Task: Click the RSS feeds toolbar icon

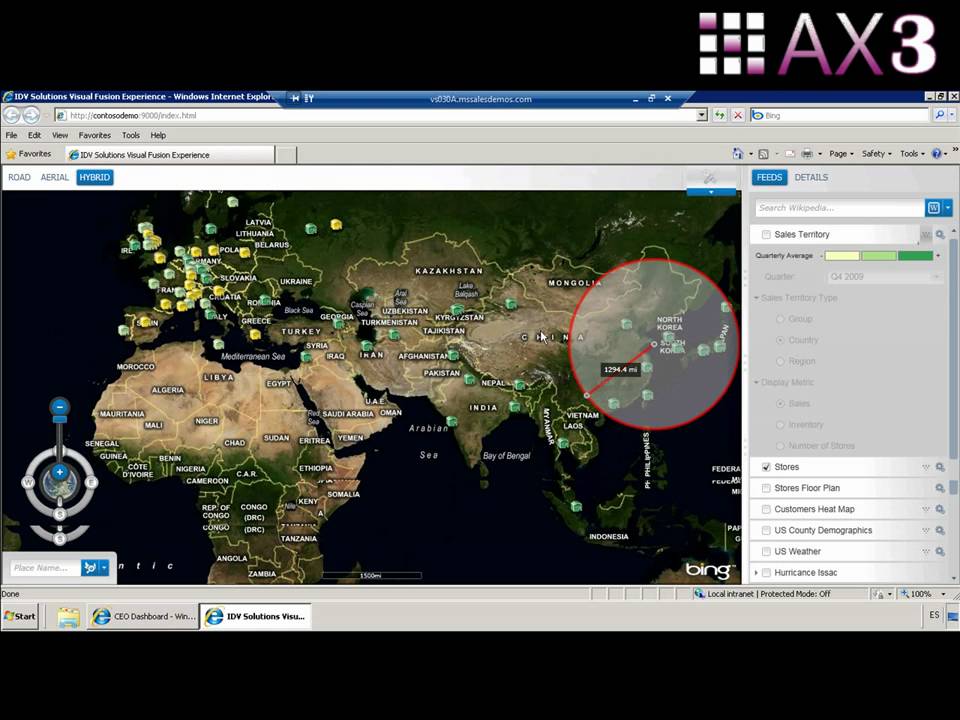Action: (x=763, y=154)
